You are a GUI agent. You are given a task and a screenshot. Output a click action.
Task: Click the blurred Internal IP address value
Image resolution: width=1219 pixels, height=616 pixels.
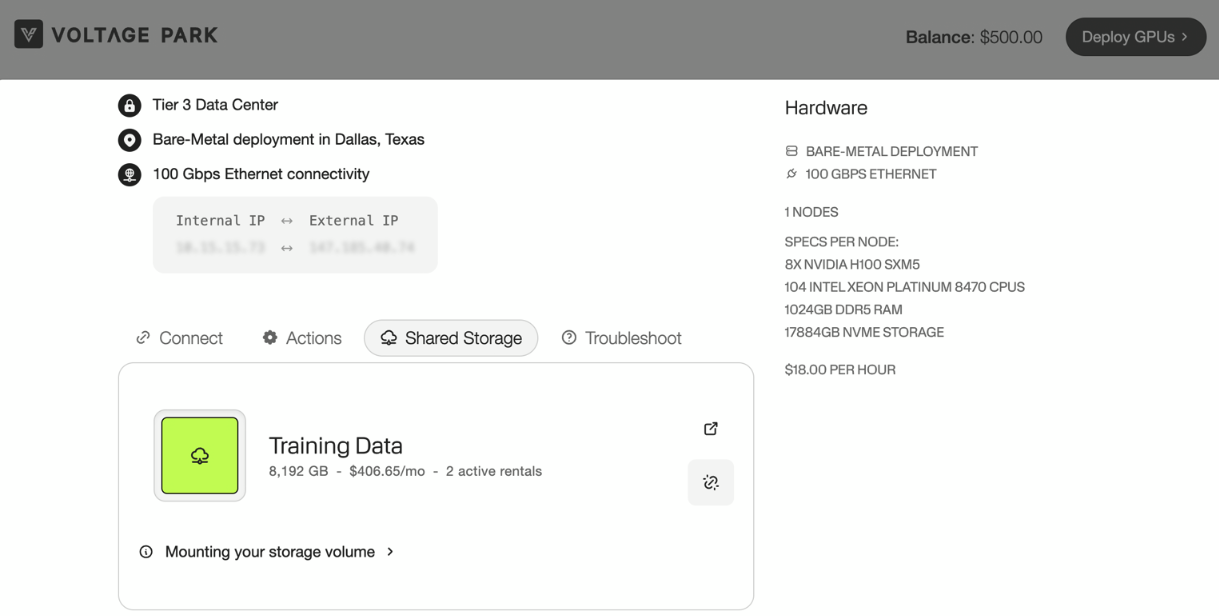pyautogui.click(x=220, y=247)
